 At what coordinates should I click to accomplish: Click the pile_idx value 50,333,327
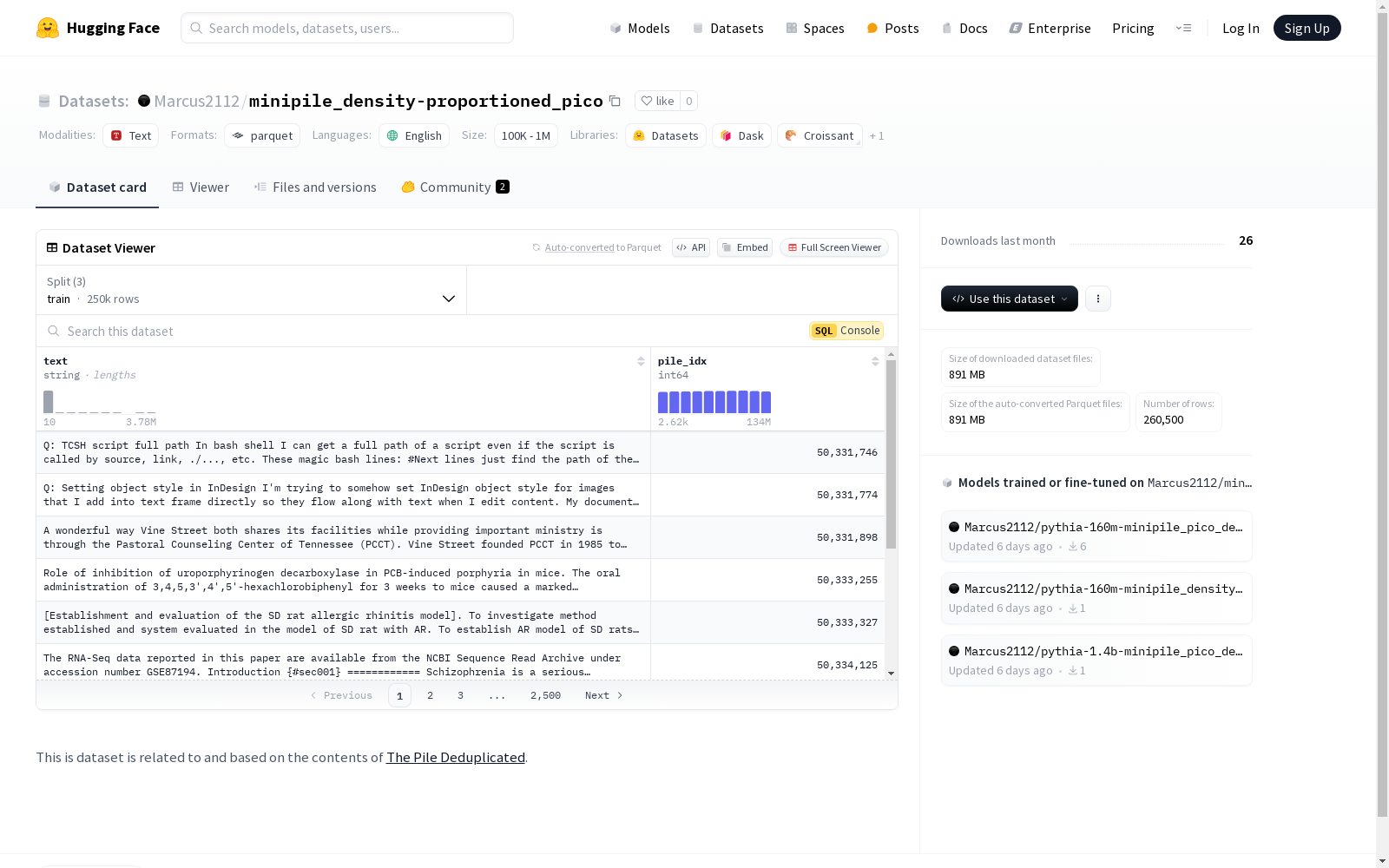point(847,622)
